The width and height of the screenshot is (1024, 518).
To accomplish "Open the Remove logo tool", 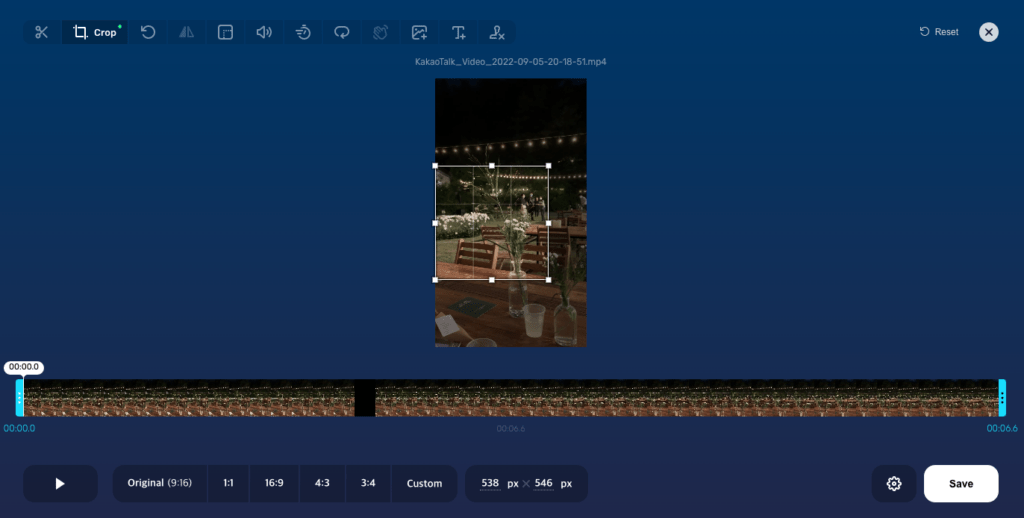I will (497, 32).
